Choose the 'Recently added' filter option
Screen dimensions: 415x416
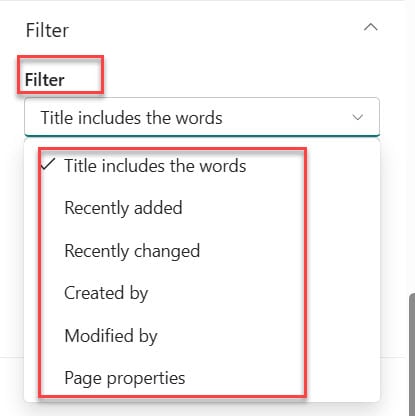coord(202,208)
